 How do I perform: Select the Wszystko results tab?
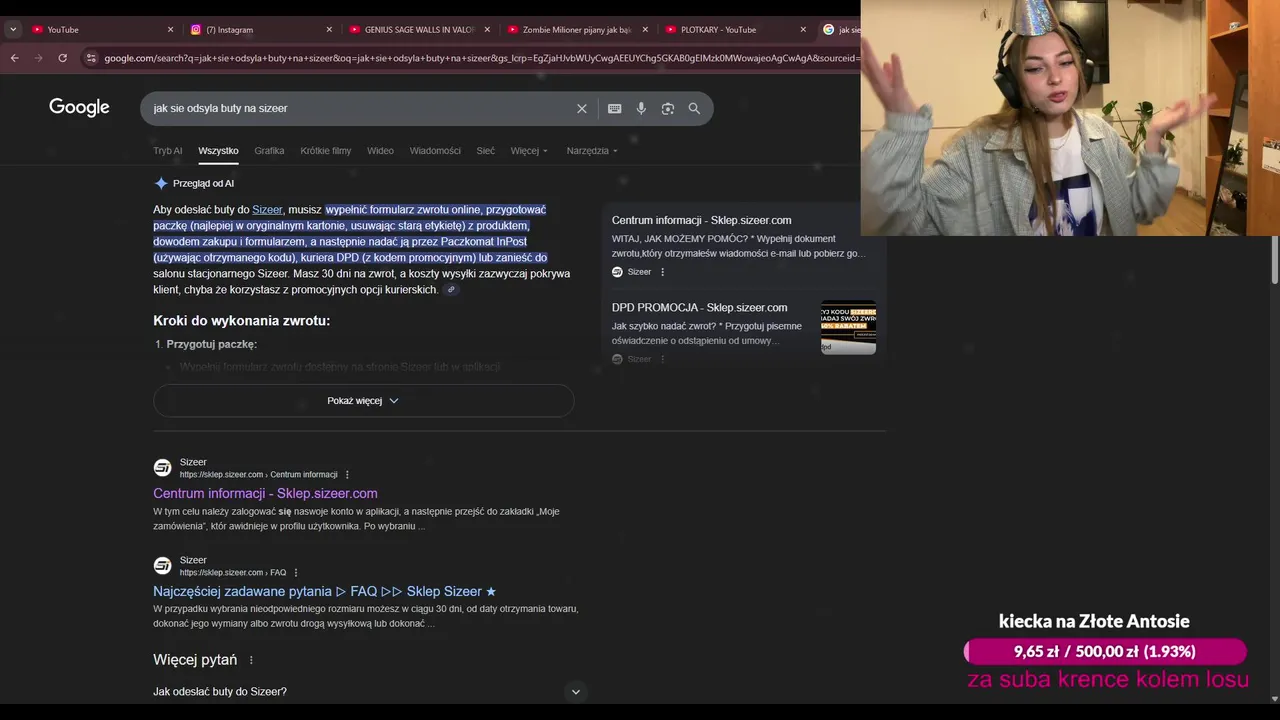[x=218, y=151]
